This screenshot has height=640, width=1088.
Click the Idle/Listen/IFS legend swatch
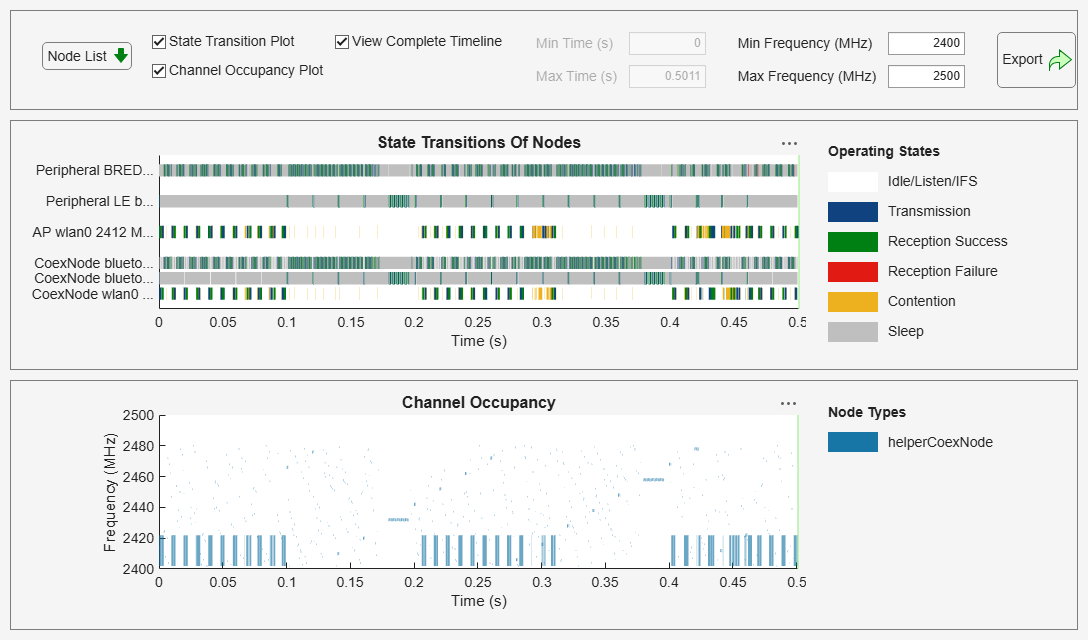853,182
